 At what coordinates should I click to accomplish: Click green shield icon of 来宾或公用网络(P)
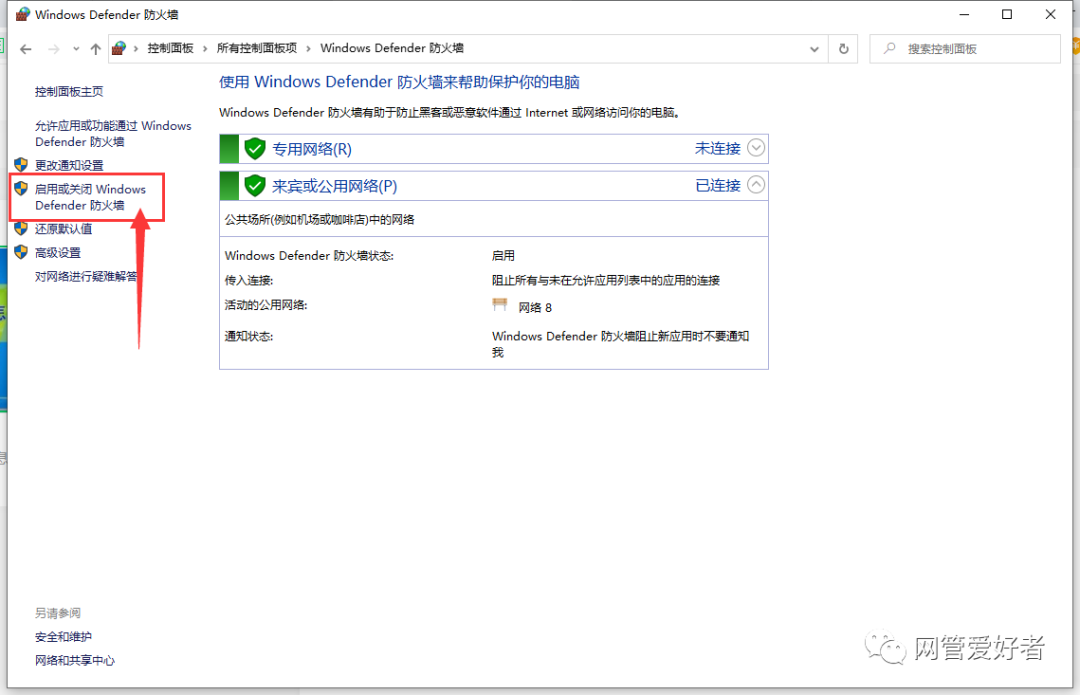(255, 185)
